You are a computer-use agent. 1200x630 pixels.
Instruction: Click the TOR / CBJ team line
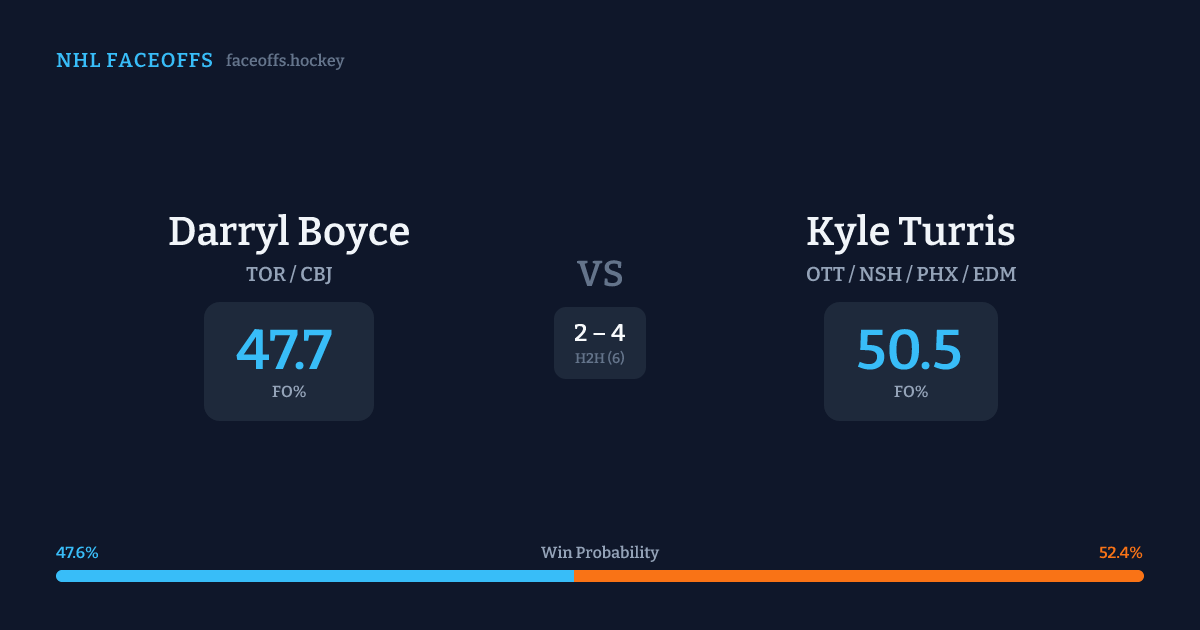click(289, 274)
